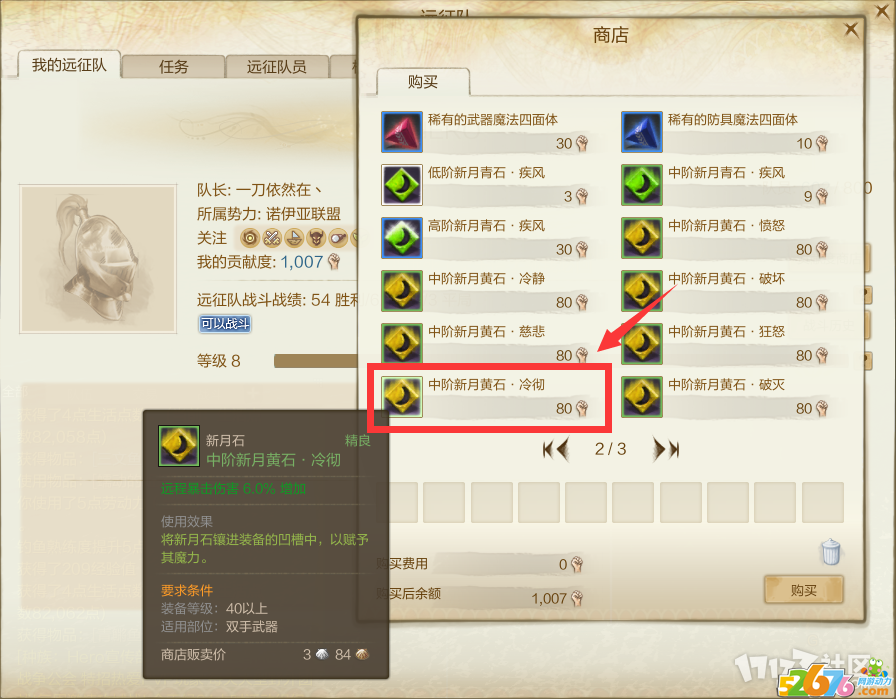Pick the 中阶新月黄石·冷彻 item icon
896x699 pixels.
402,397
